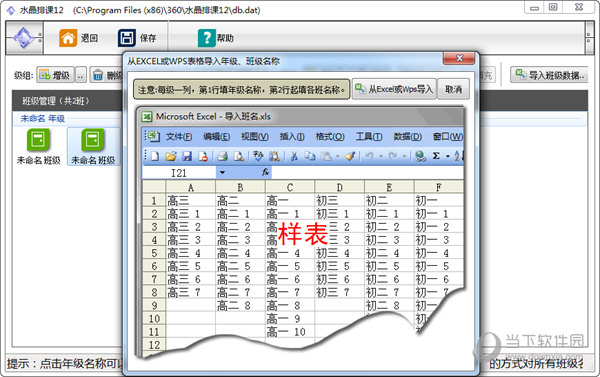This screenshot has width=600, height=377.
Task: Open the 文件(F) menu in Excel sample
Action: (x=179, y=137)
